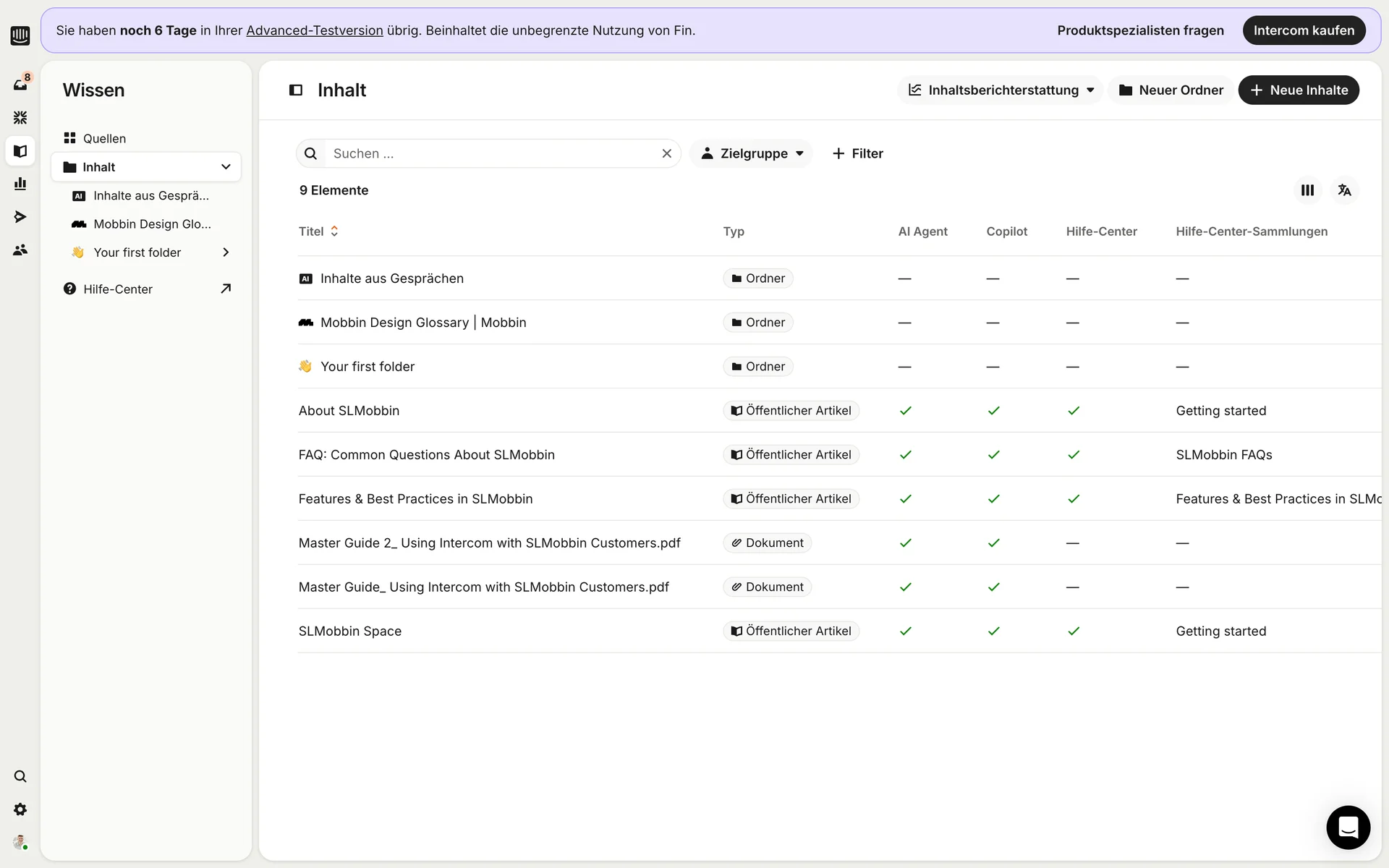Click the Neue Inhalte button

(x=1299, y=90)
